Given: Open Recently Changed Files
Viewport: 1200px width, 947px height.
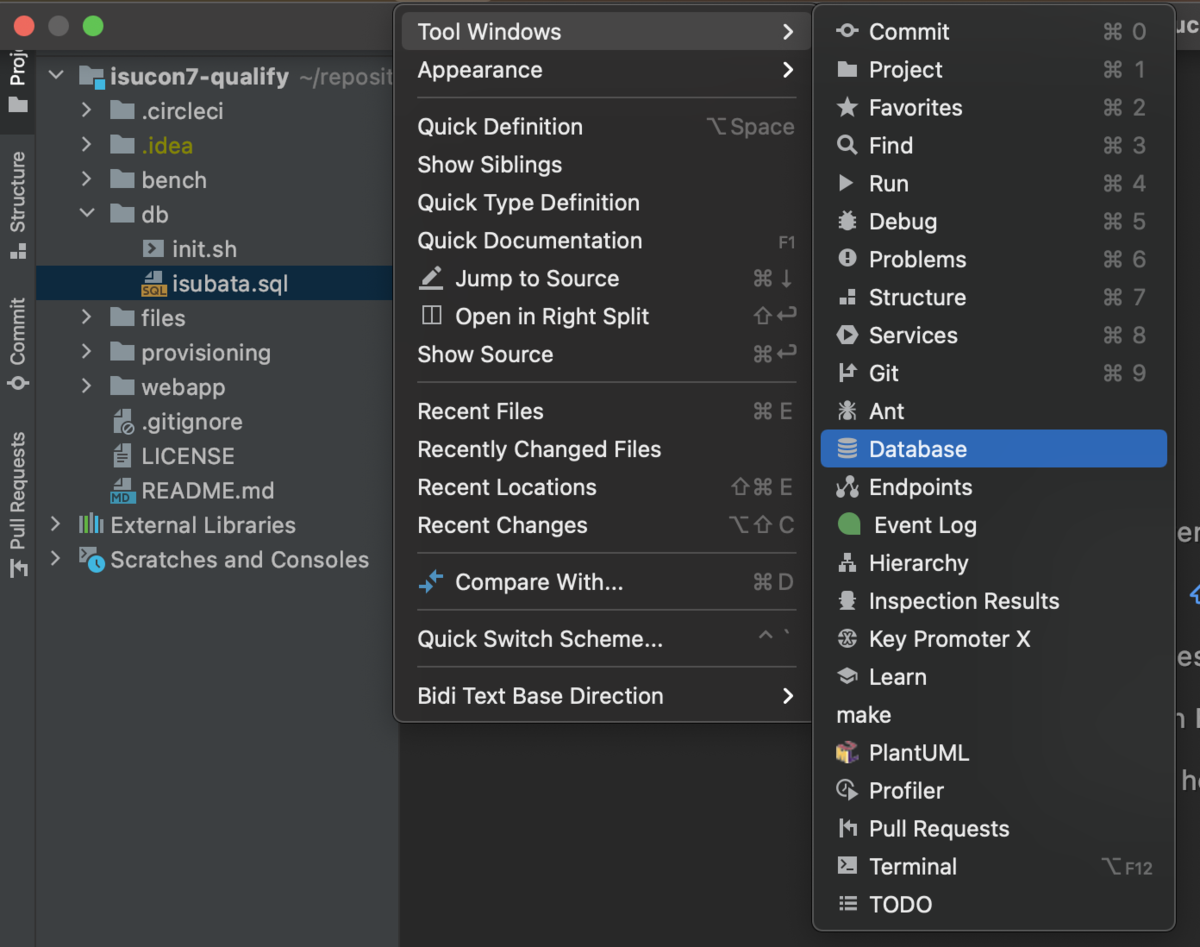Looking at the screenshot, I should pos(604,450).
